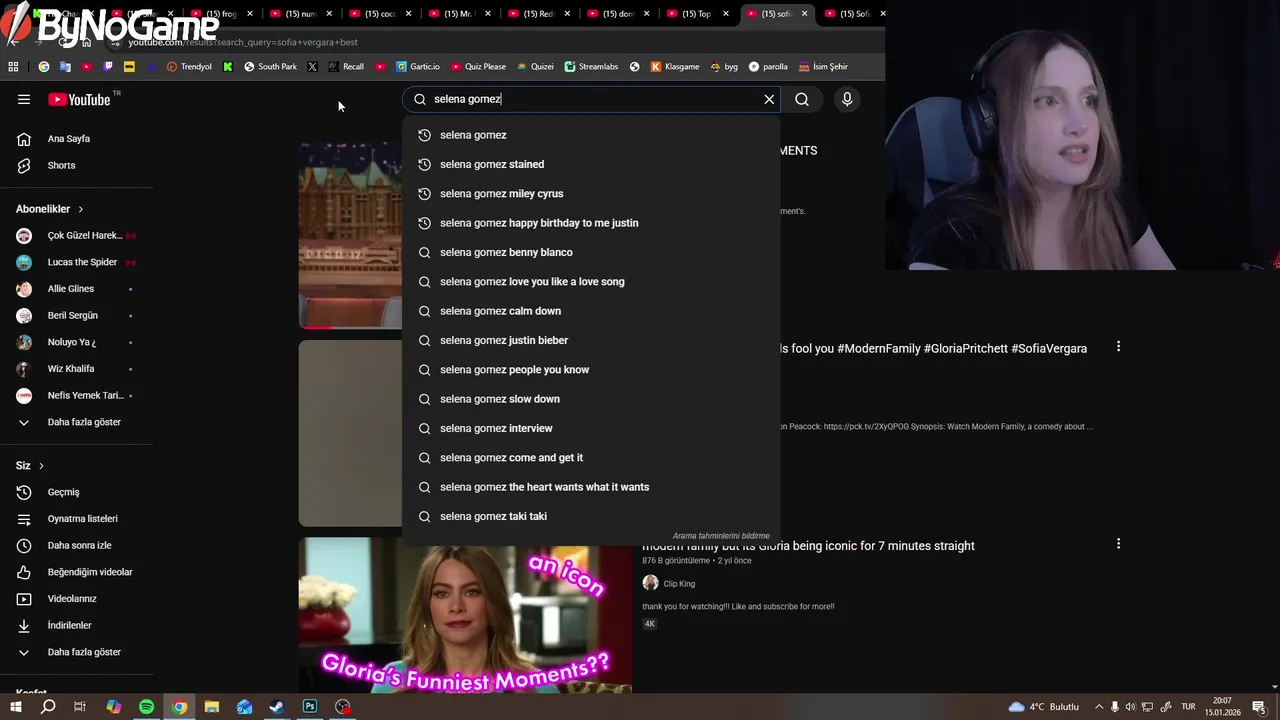The image size is (1280, 720).
Task: Switch to the '(15) Top' browser tab
Action: 696,14
